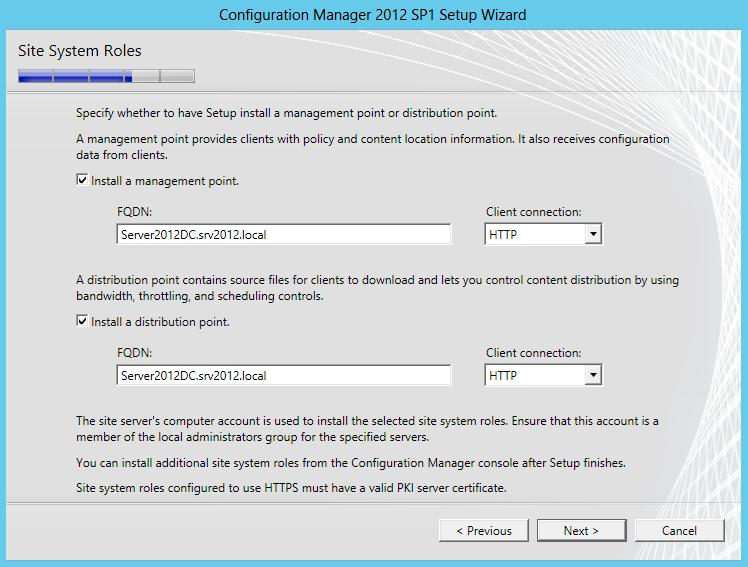Click the distribution point description text
Viewport: 748px width, 567px height.
tap(377, 288)
